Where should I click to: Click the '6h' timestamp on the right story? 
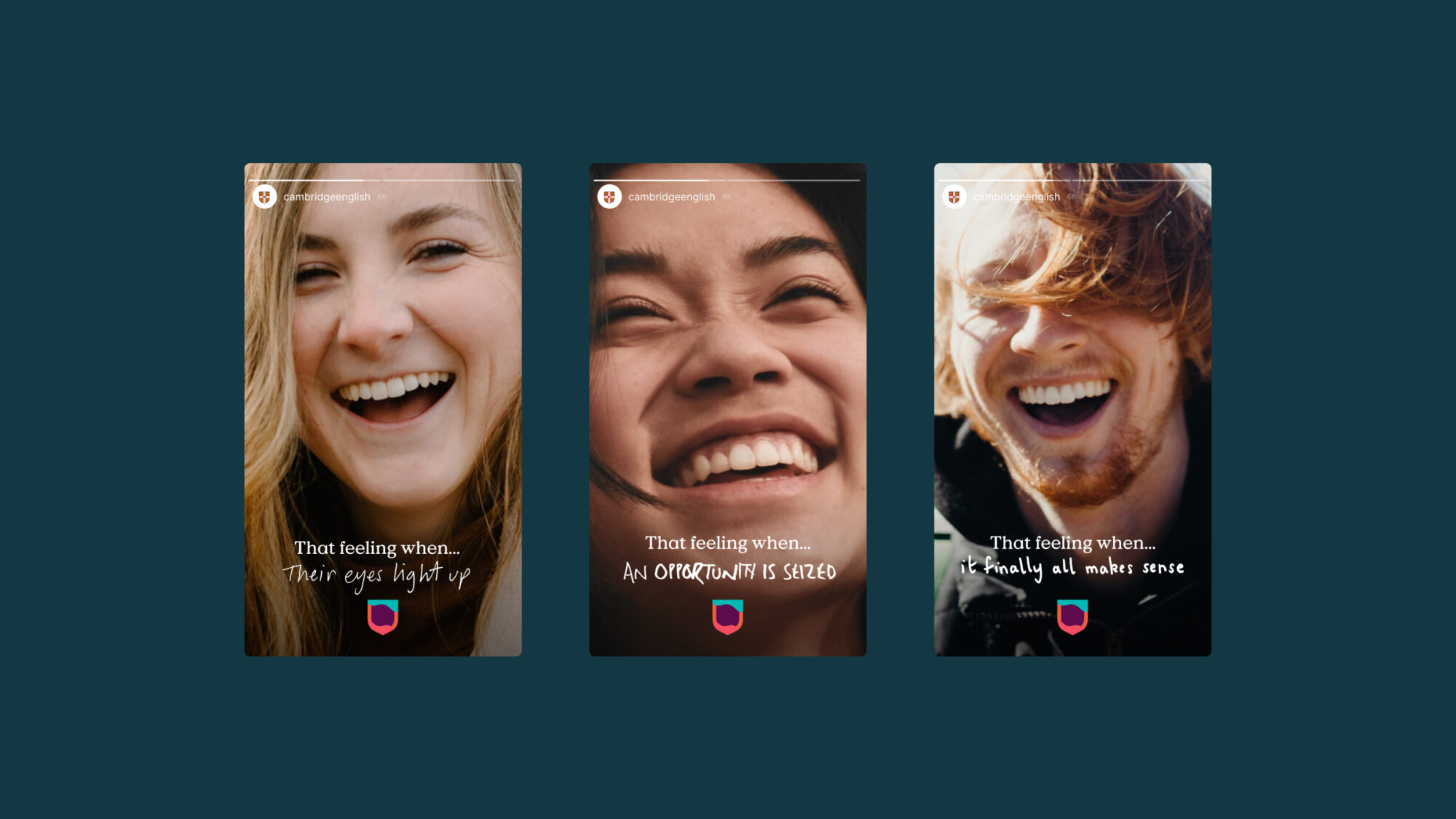click(x=1070, y=196)
